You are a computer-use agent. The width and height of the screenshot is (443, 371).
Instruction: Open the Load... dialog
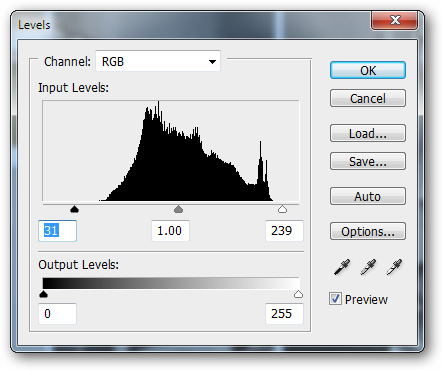(x=368, y=133)
